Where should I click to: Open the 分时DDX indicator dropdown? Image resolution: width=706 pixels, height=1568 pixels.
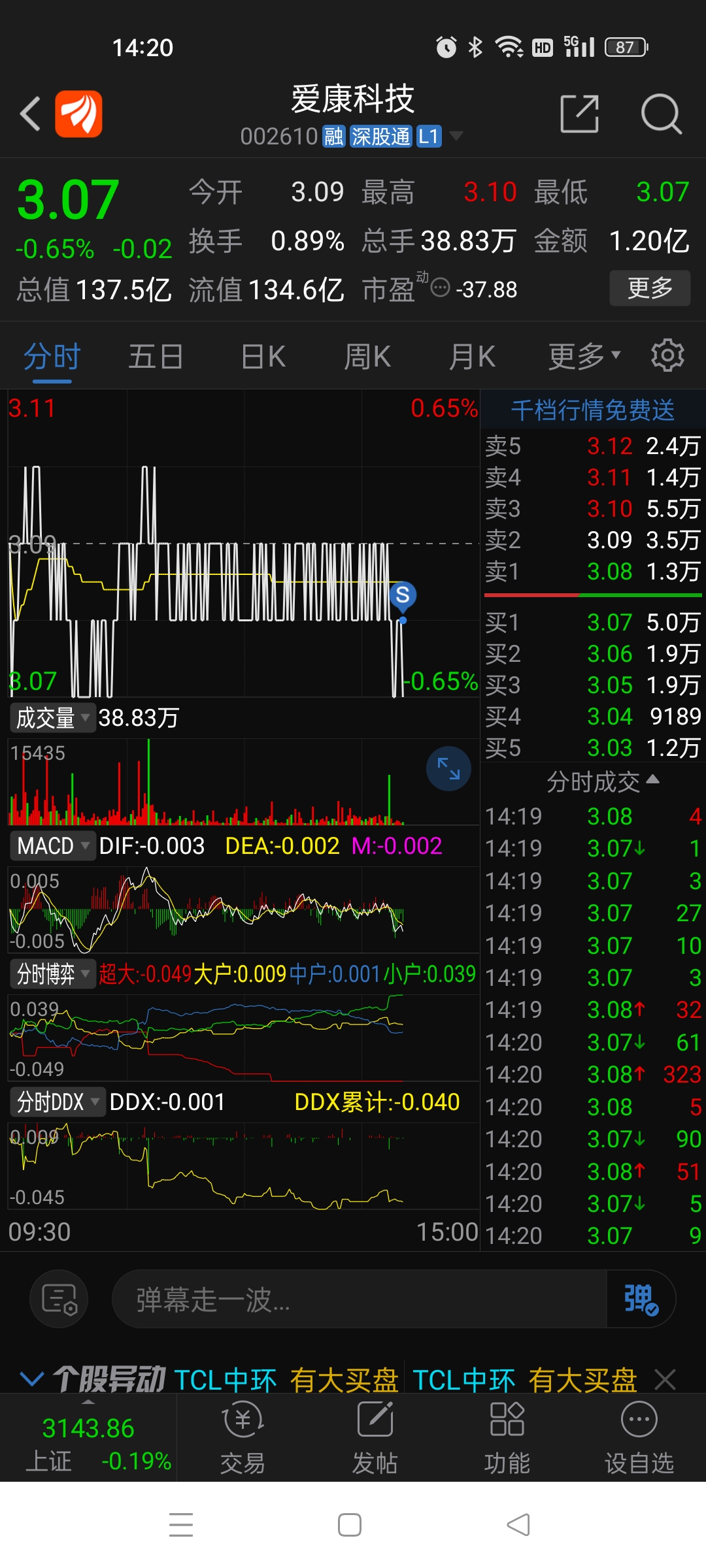point(57,1102)
